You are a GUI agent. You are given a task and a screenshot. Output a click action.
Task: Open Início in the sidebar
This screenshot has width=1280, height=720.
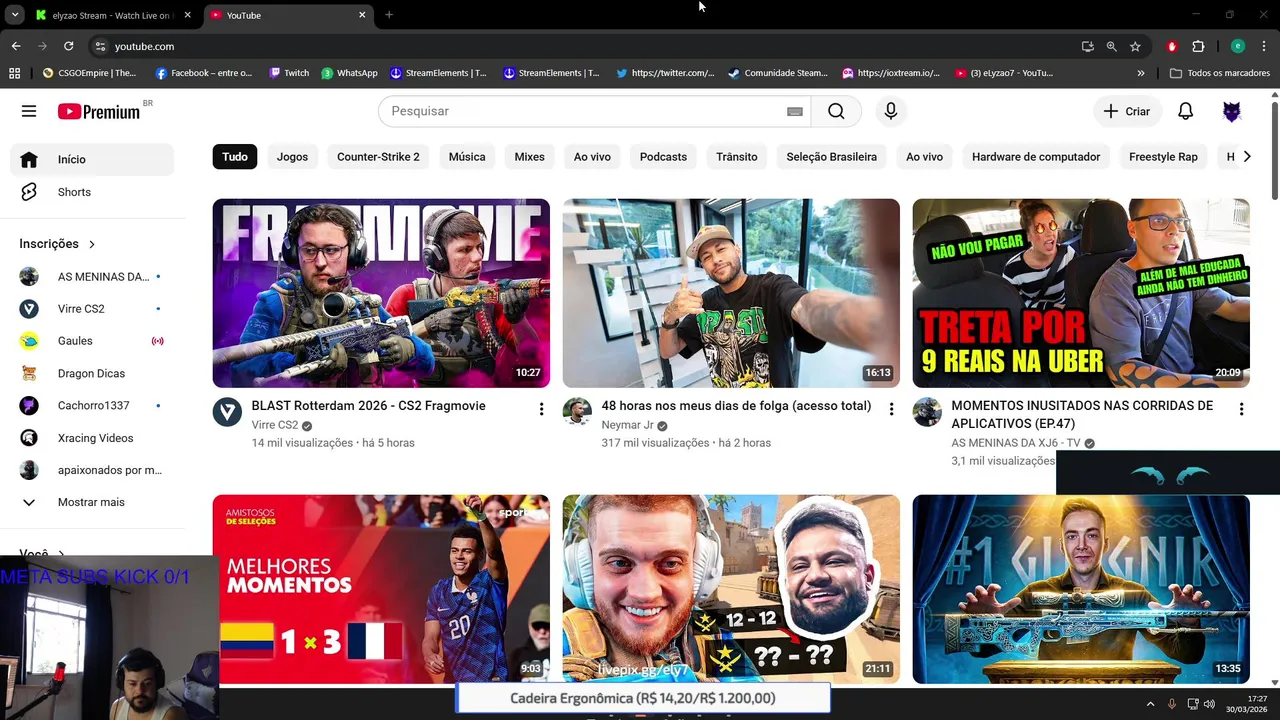coord(92,159)
